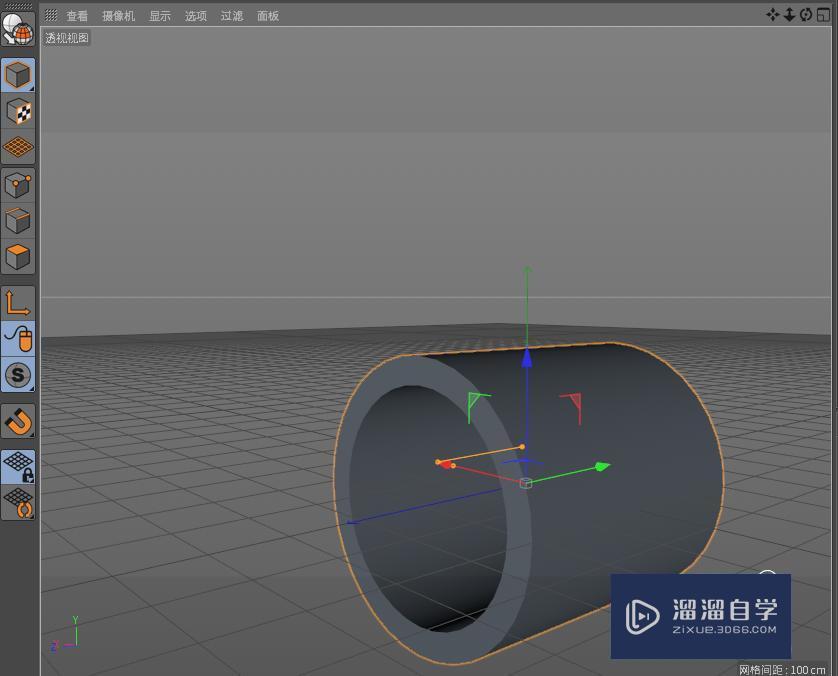
Task: Switch to Edges mode
Action: (18, 221)
